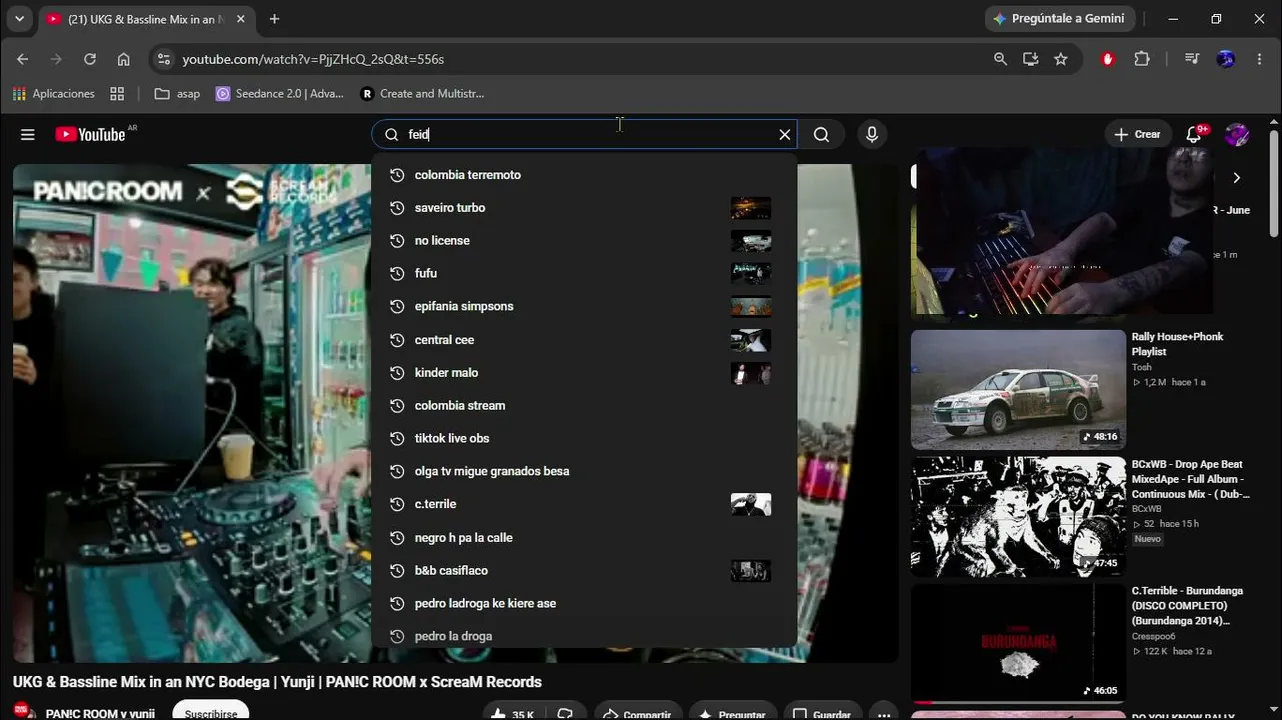Open 'BCxWB - Drop Ape Beat' title

pos(1191,479)
